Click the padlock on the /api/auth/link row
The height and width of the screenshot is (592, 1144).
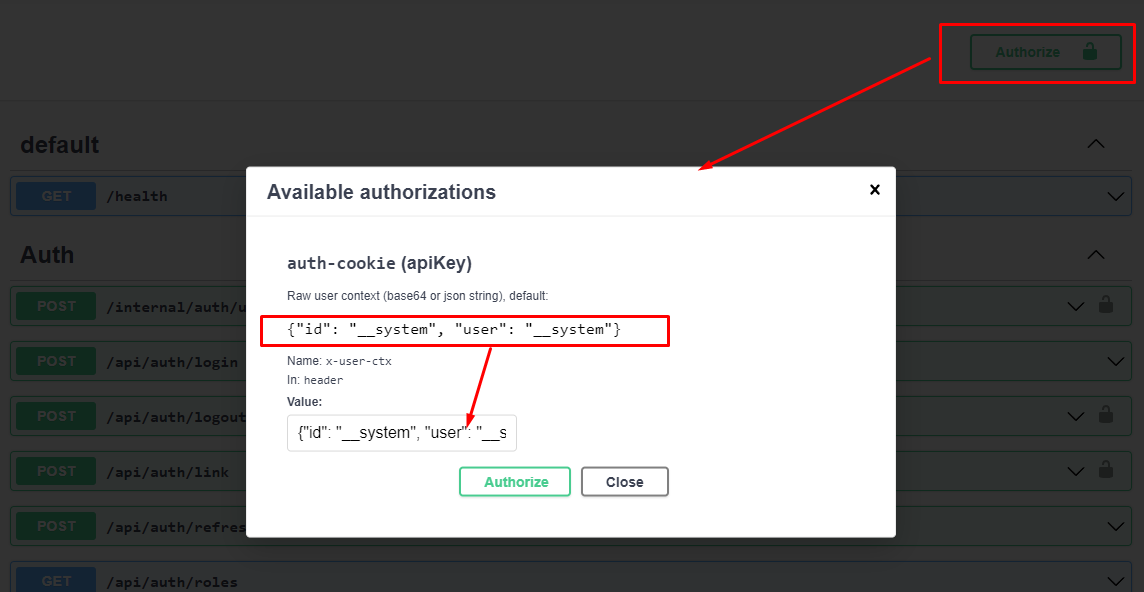[1105, 470]
